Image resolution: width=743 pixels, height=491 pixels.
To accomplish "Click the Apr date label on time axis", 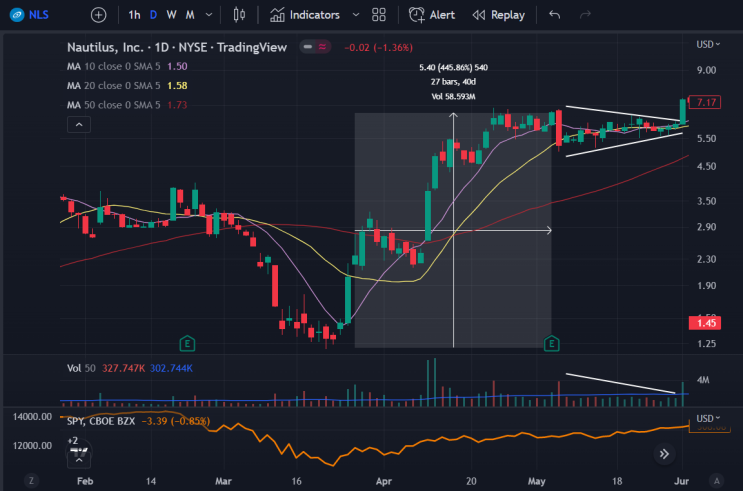I will pyautogui.click(x=384, y=481).
